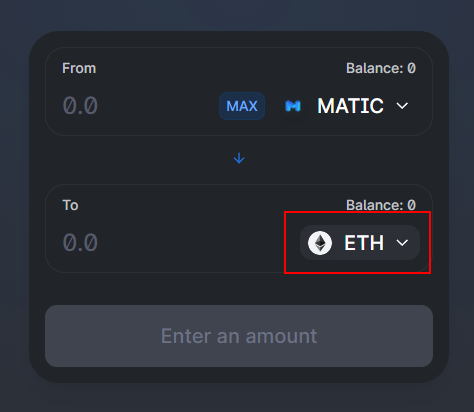Image resolution: width=474 pixels, height=412 pixels.
Task: Click the MAX amount button
Action: pyautogui.click(x=242, y=106)
